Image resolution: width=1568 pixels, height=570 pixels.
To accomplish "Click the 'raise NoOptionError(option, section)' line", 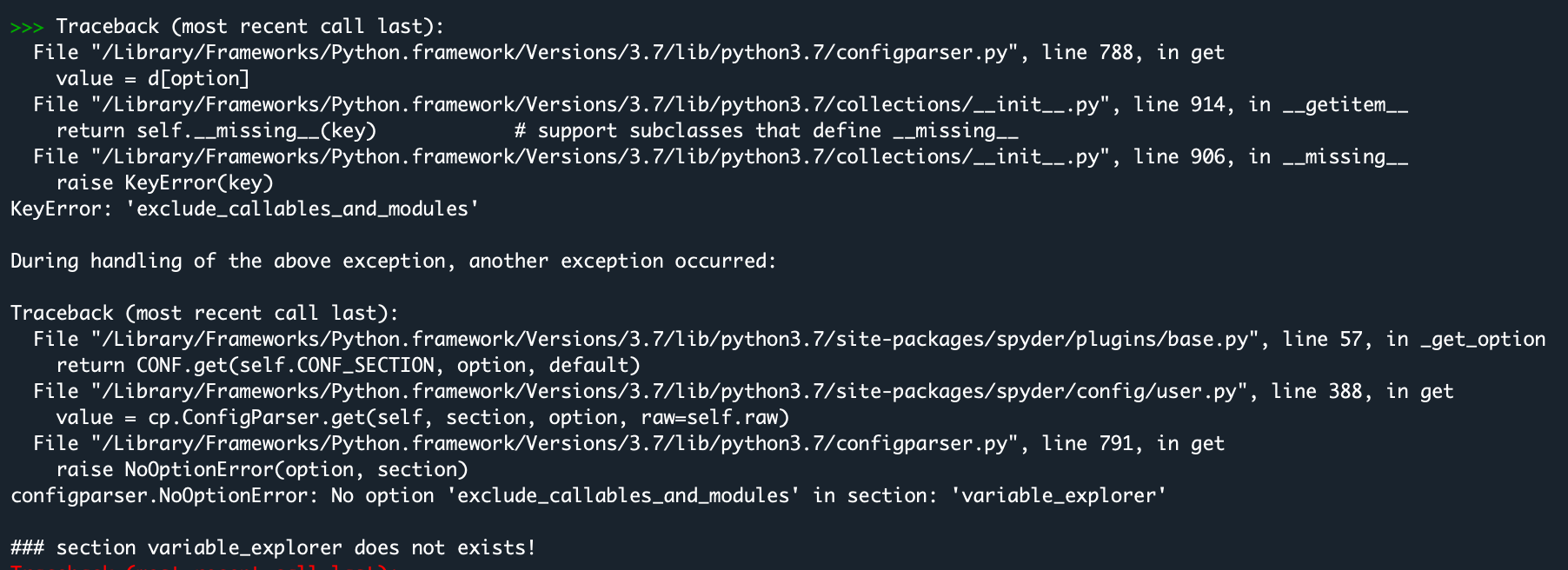I will tap(262, 470).
